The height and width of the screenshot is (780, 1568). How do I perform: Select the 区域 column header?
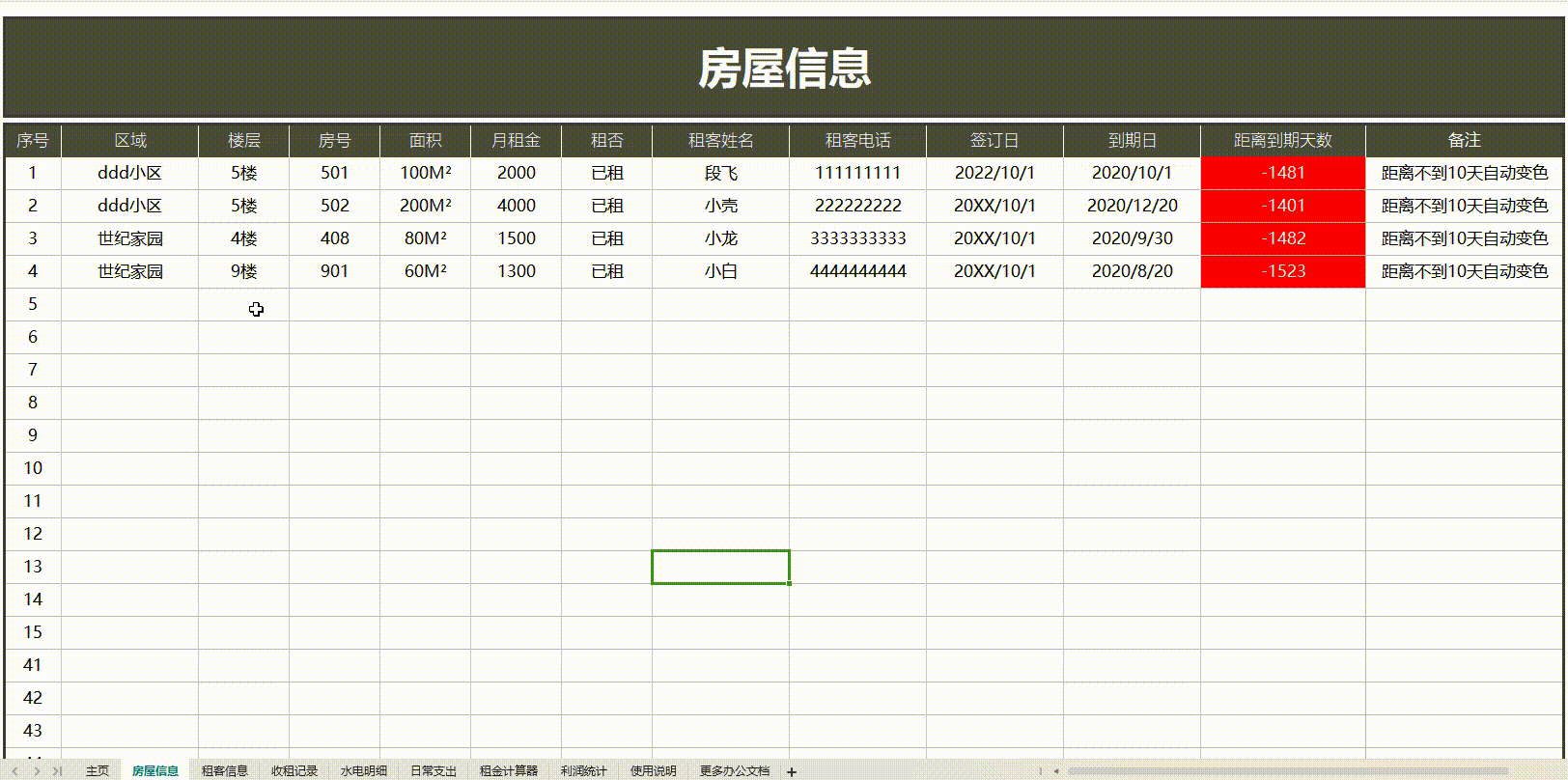coord(130,141)
